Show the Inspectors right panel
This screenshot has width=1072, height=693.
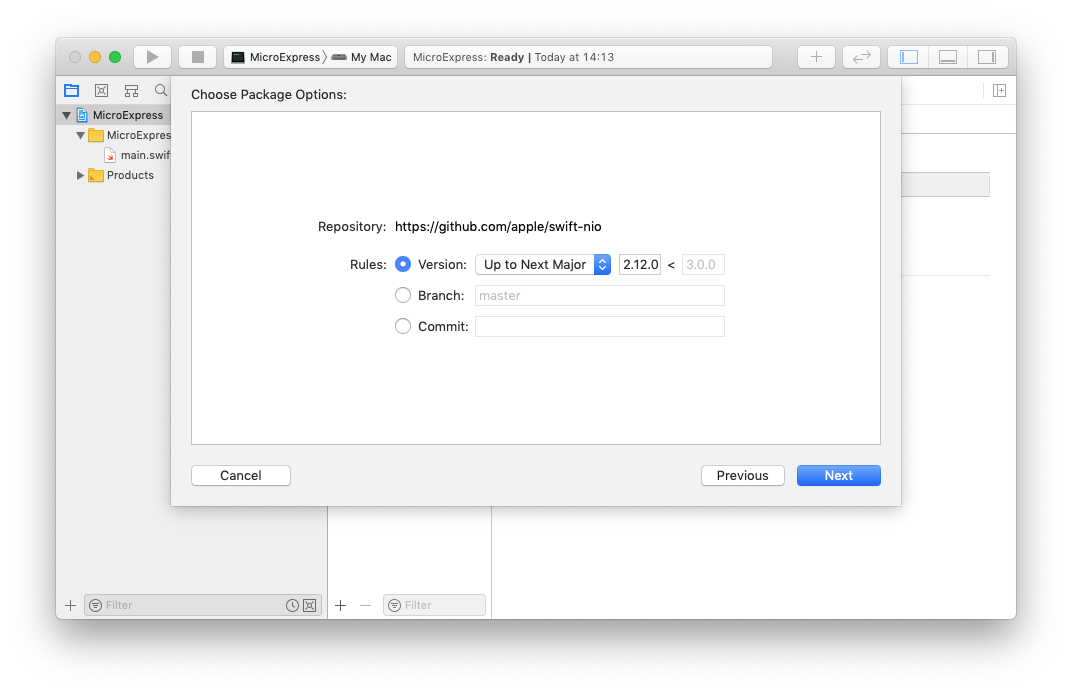tap(987, 57)
